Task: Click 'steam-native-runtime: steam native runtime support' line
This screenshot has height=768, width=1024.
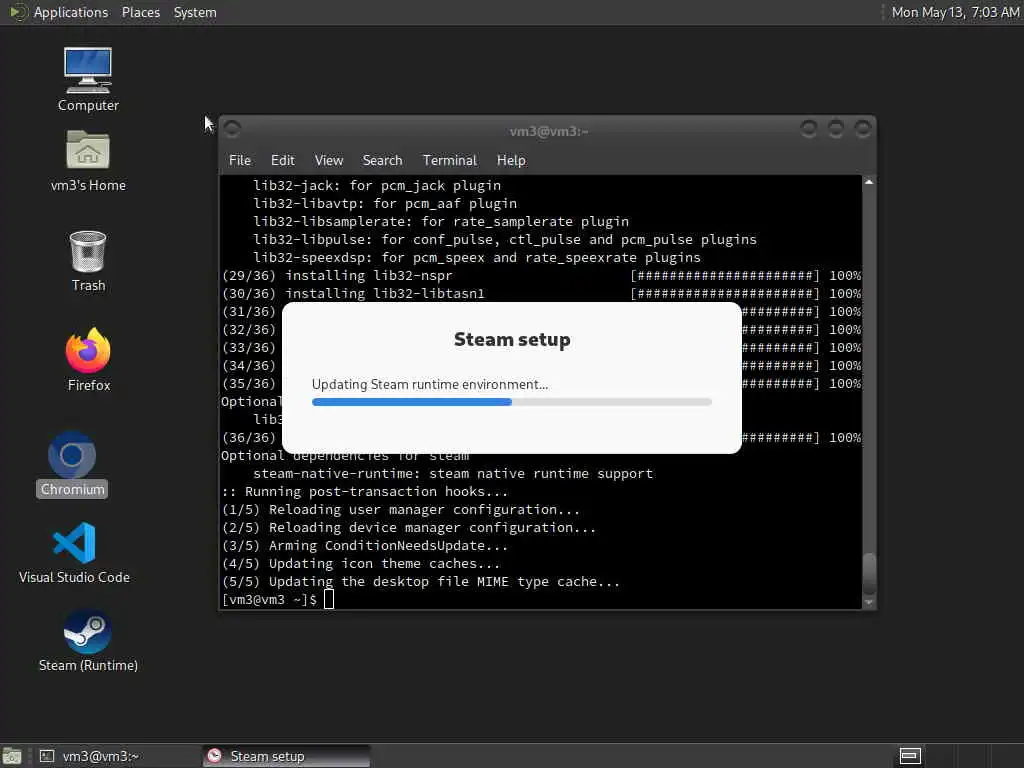Action: [453, 473]
